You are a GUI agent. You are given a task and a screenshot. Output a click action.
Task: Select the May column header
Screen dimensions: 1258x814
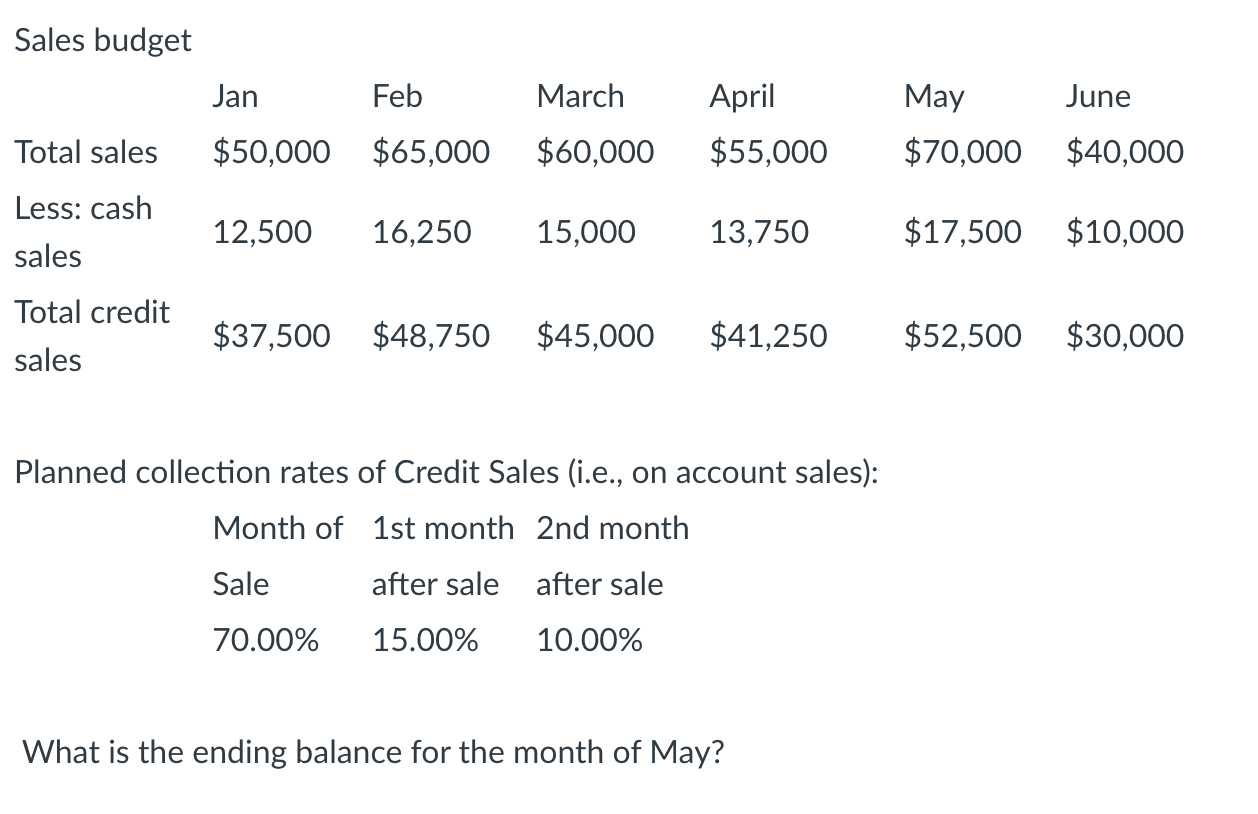(x=934, y=96)
